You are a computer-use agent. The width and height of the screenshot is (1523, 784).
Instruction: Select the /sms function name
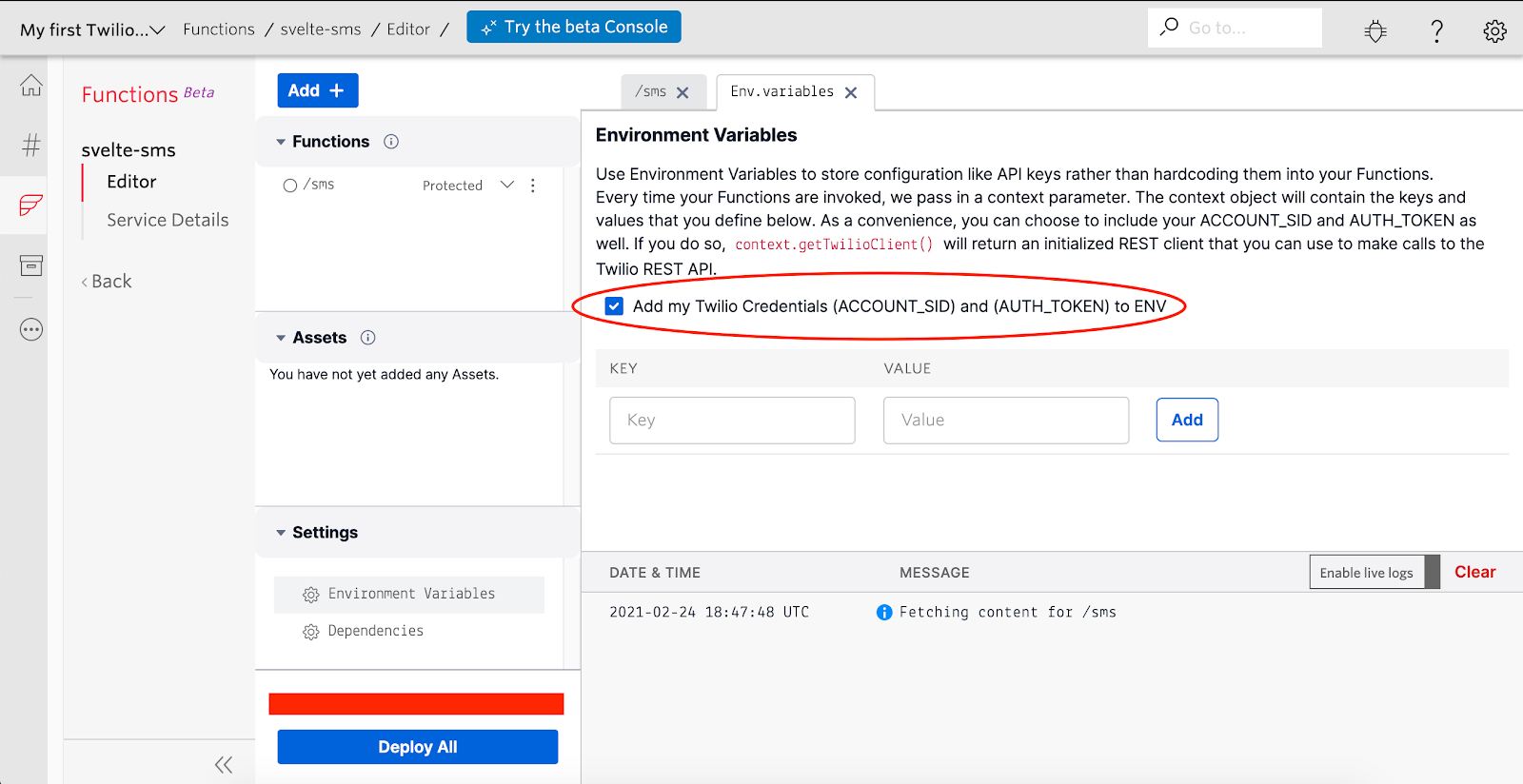coord(319,185)
